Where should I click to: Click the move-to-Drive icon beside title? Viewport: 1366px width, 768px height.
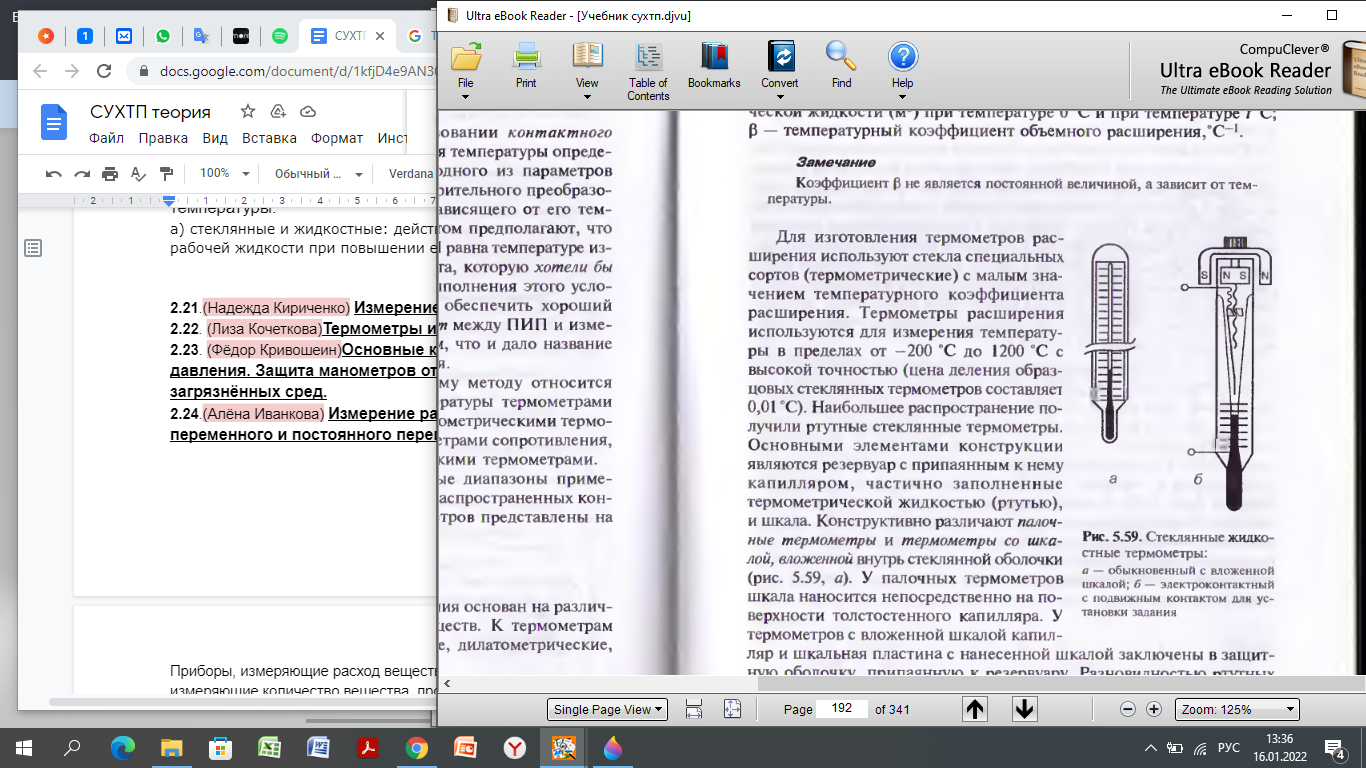pos(278,111)
